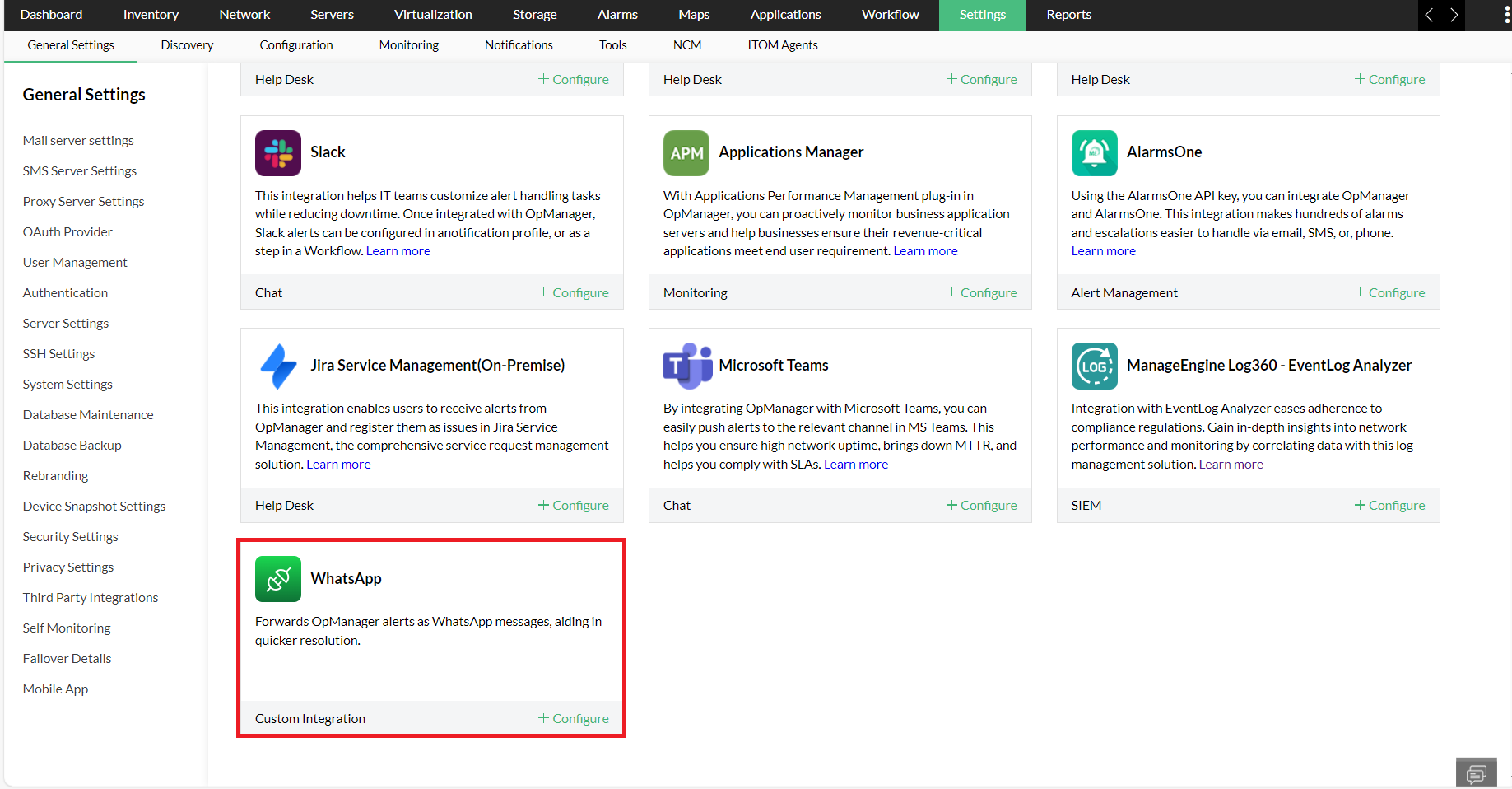Viewport: 1512px width, 789px height.
Task: Open the chat support icon
Action: point(1477,773)
